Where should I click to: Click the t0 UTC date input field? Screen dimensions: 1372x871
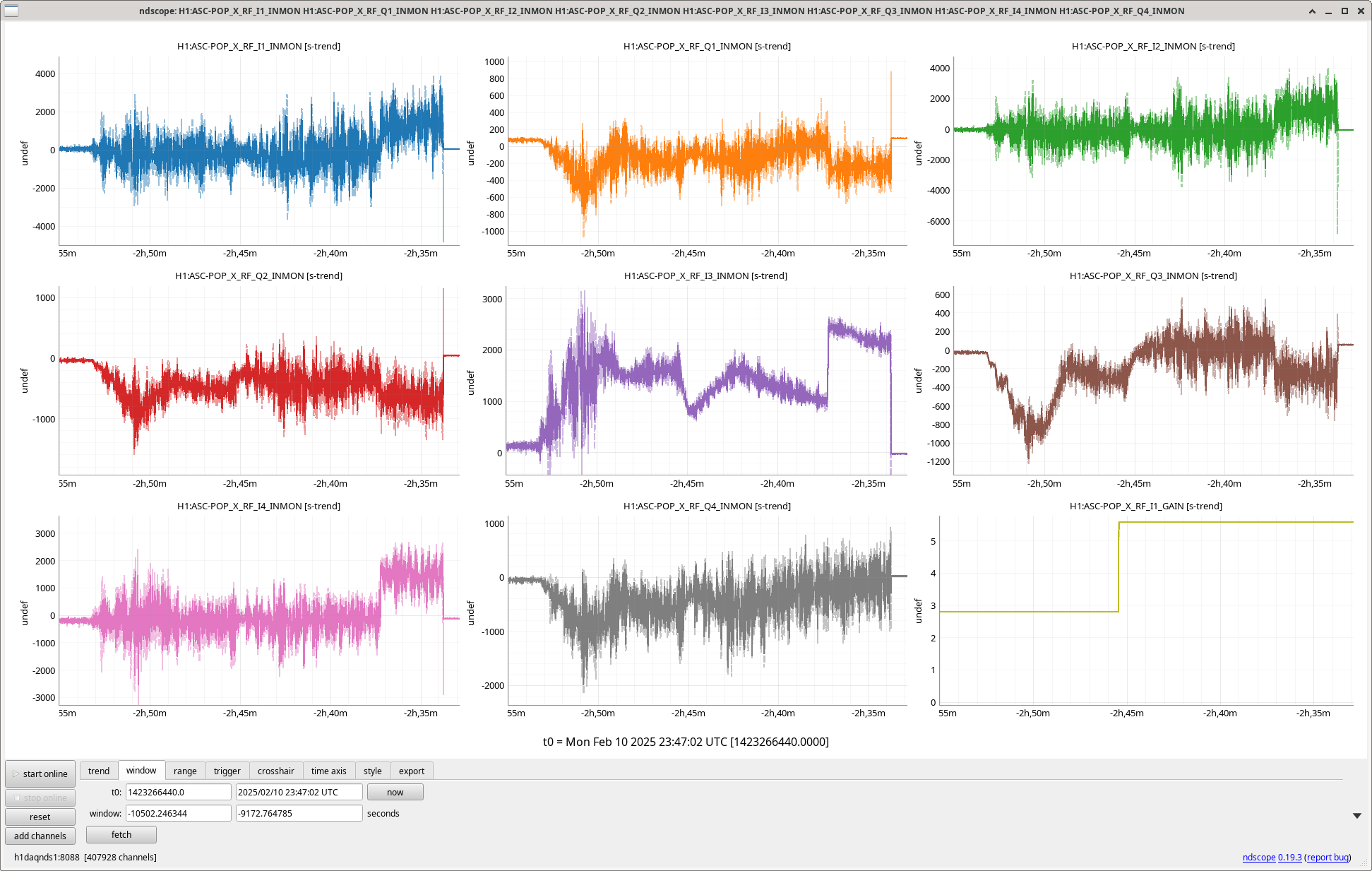pos(299,792)
